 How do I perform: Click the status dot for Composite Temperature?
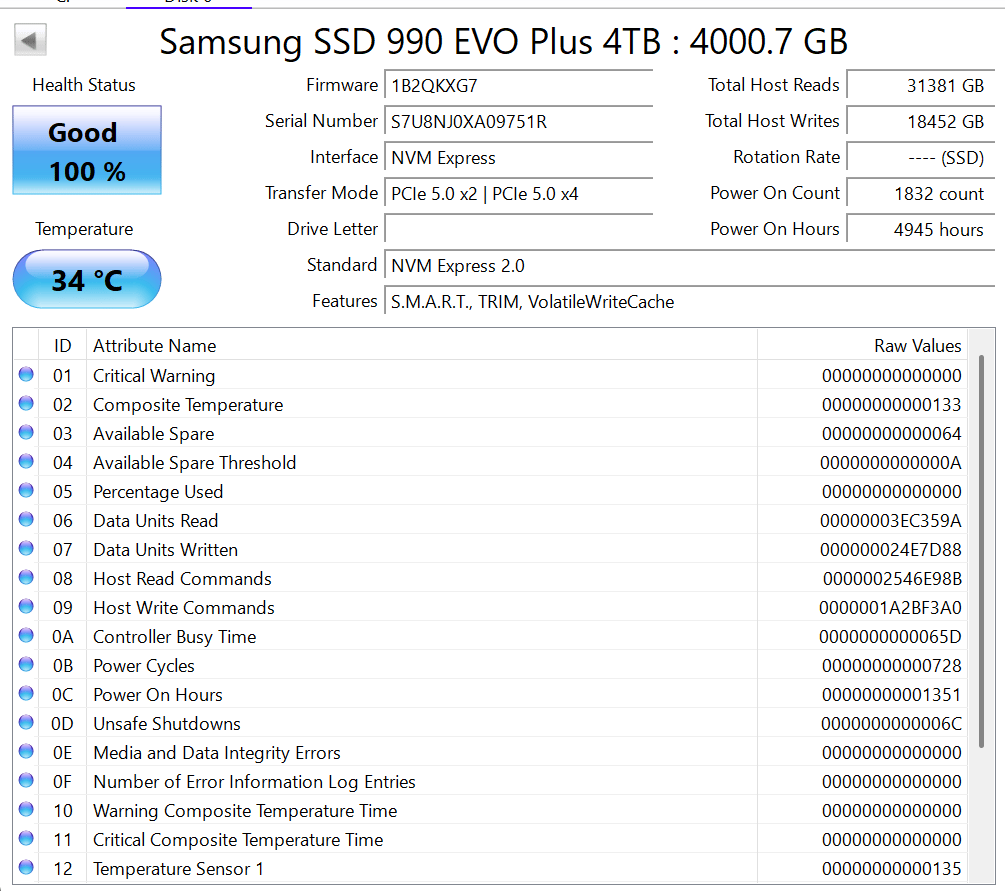pyautogui.click(x=26, y=403)
